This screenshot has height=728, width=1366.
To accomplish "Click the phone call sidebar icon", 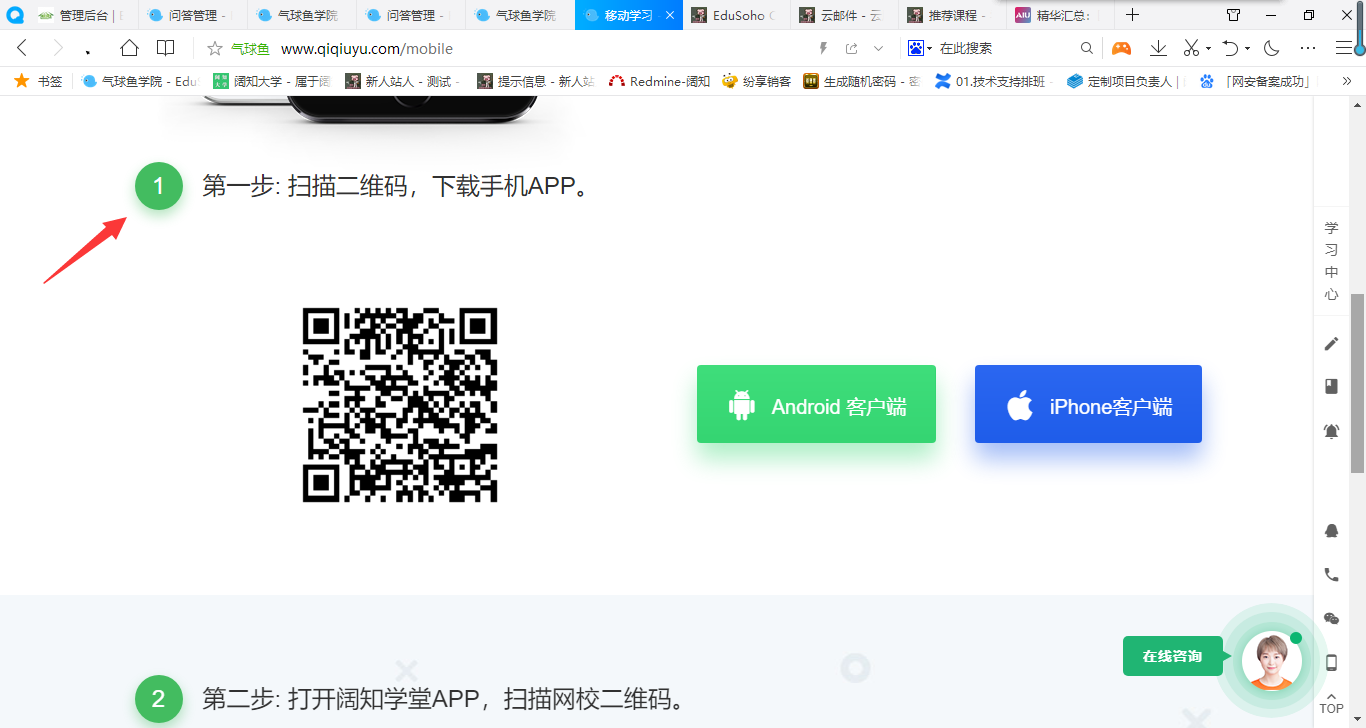I will [1331, 575].
